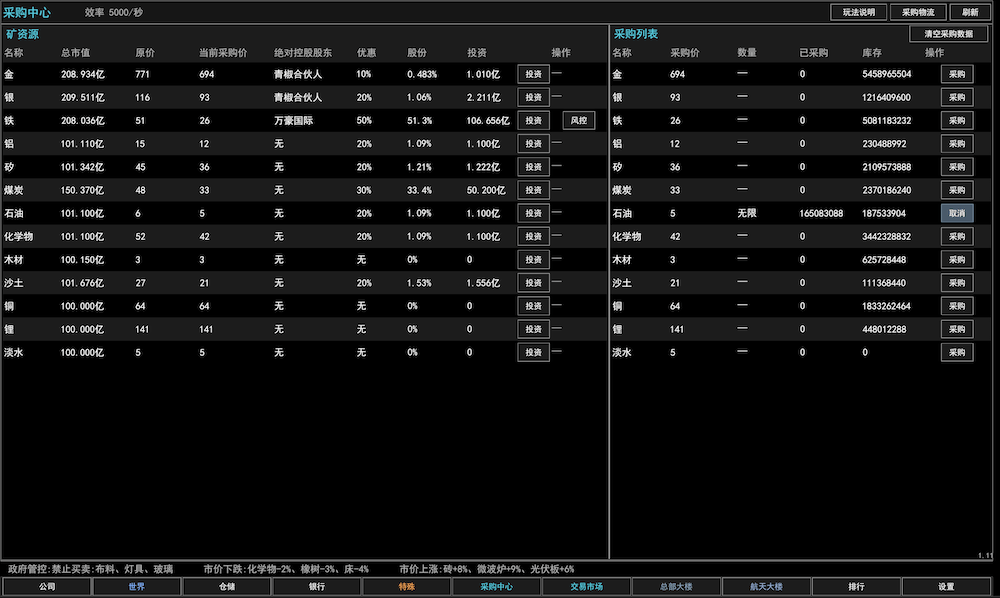This screenshot has width=1000, height=598.
Task: Click 采购 for 锂 in purchase list
Action: tap(957, 329)
